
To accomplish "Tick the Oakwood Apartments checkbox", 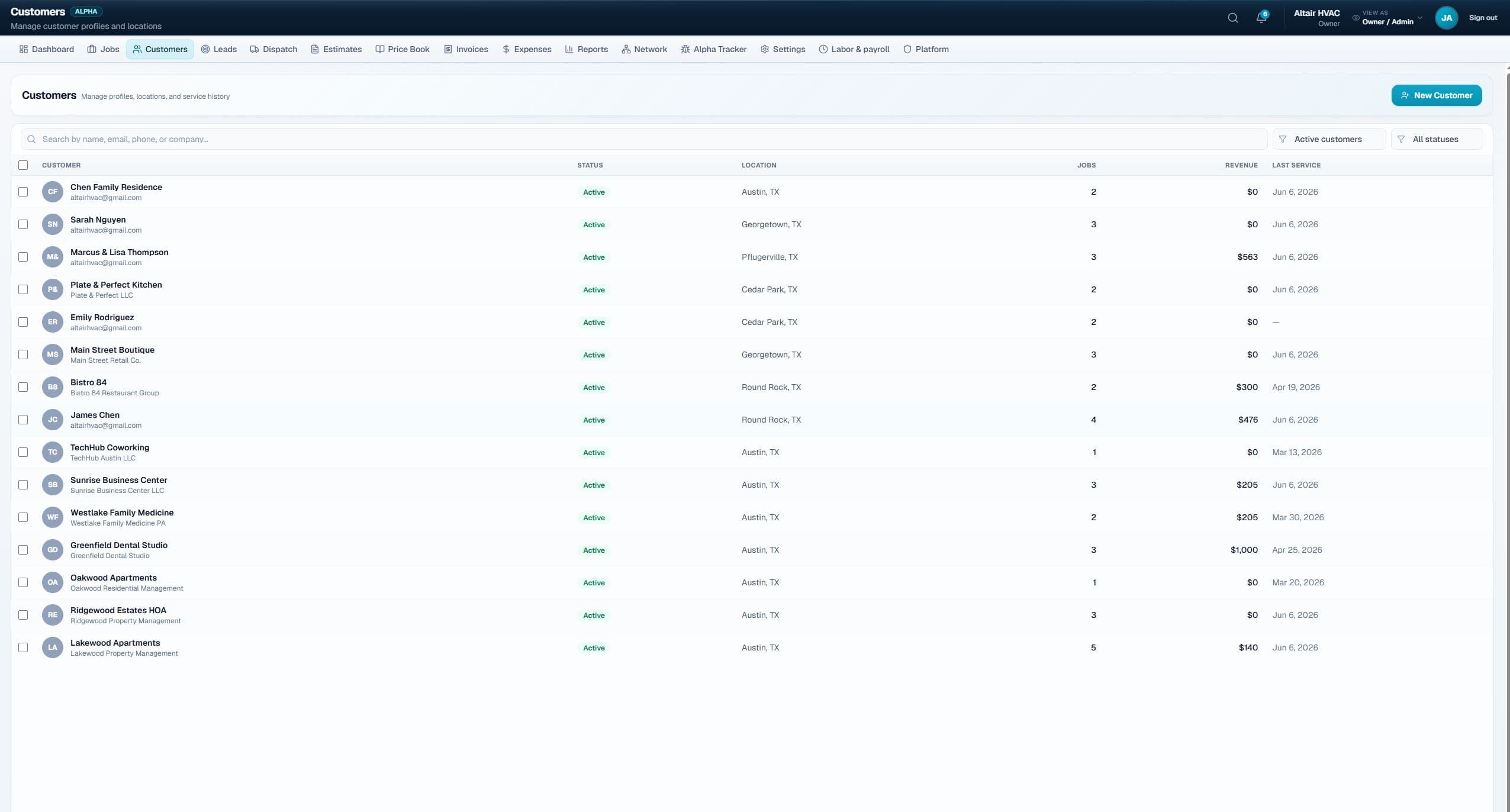I will click(x=23, y=582).
